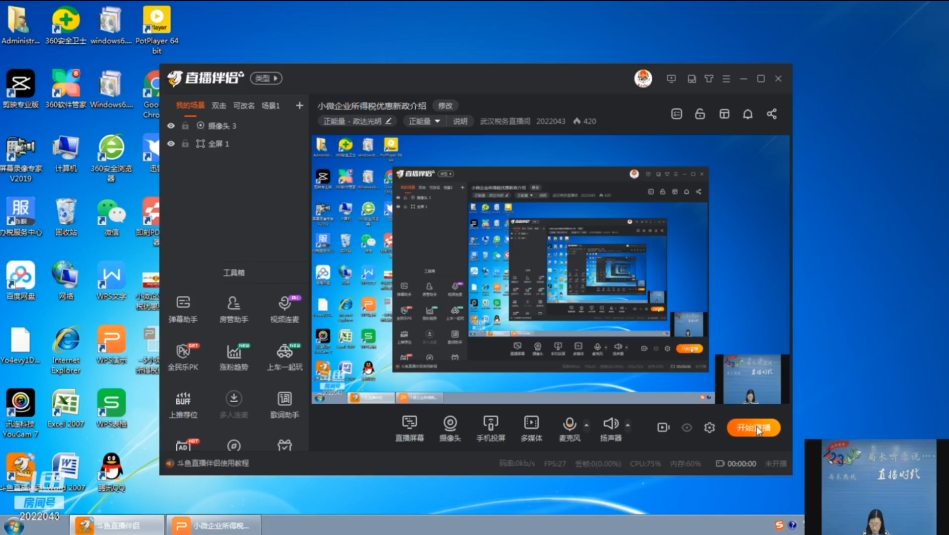Image resolution: width=949 pixels, height=535 pixels.
Task: Open the 百度网盘 desktop icon
Action: point(21,281)
